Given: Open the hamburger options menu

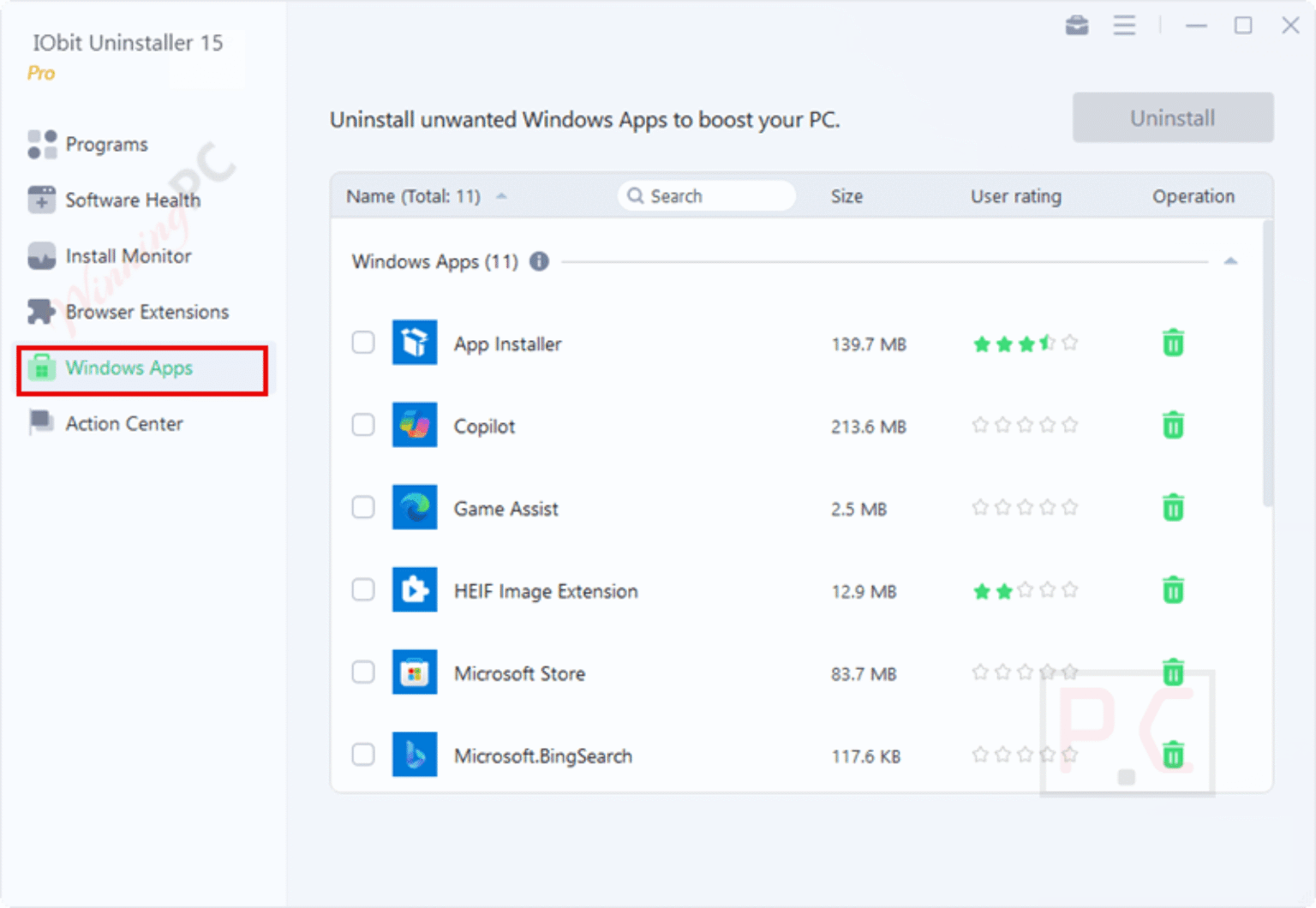Looking at the screenshot, I should point(1125,26).
